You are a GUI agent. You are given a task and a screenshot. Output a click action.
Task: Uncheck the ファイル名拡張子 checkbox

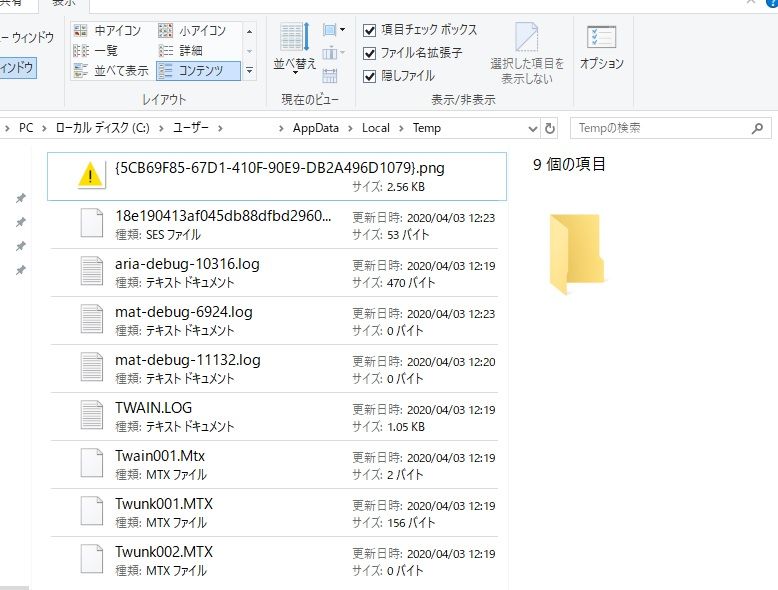(x=370, y=53)
